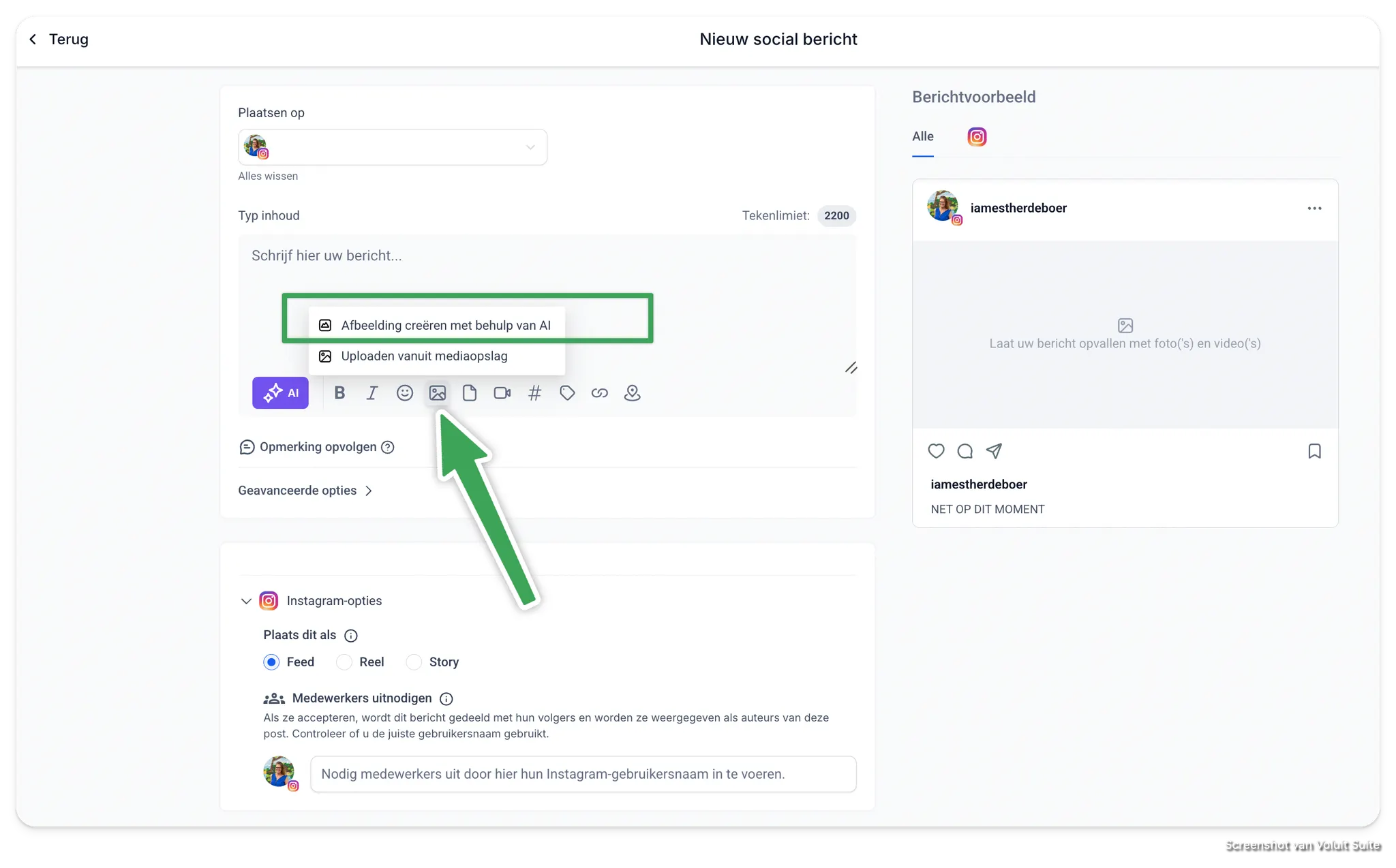The image size is (1396, 868).
Task: Toggle italic text formatting
Action: pyautogui.click(x=371, y=393)
